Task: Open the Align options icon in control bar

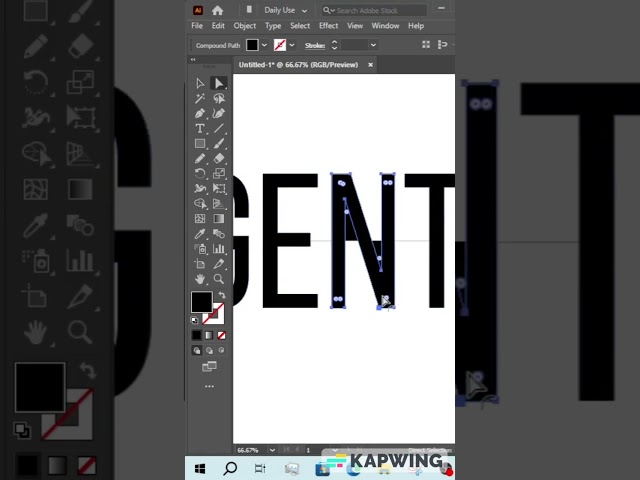Action: [x=442, y=44]
